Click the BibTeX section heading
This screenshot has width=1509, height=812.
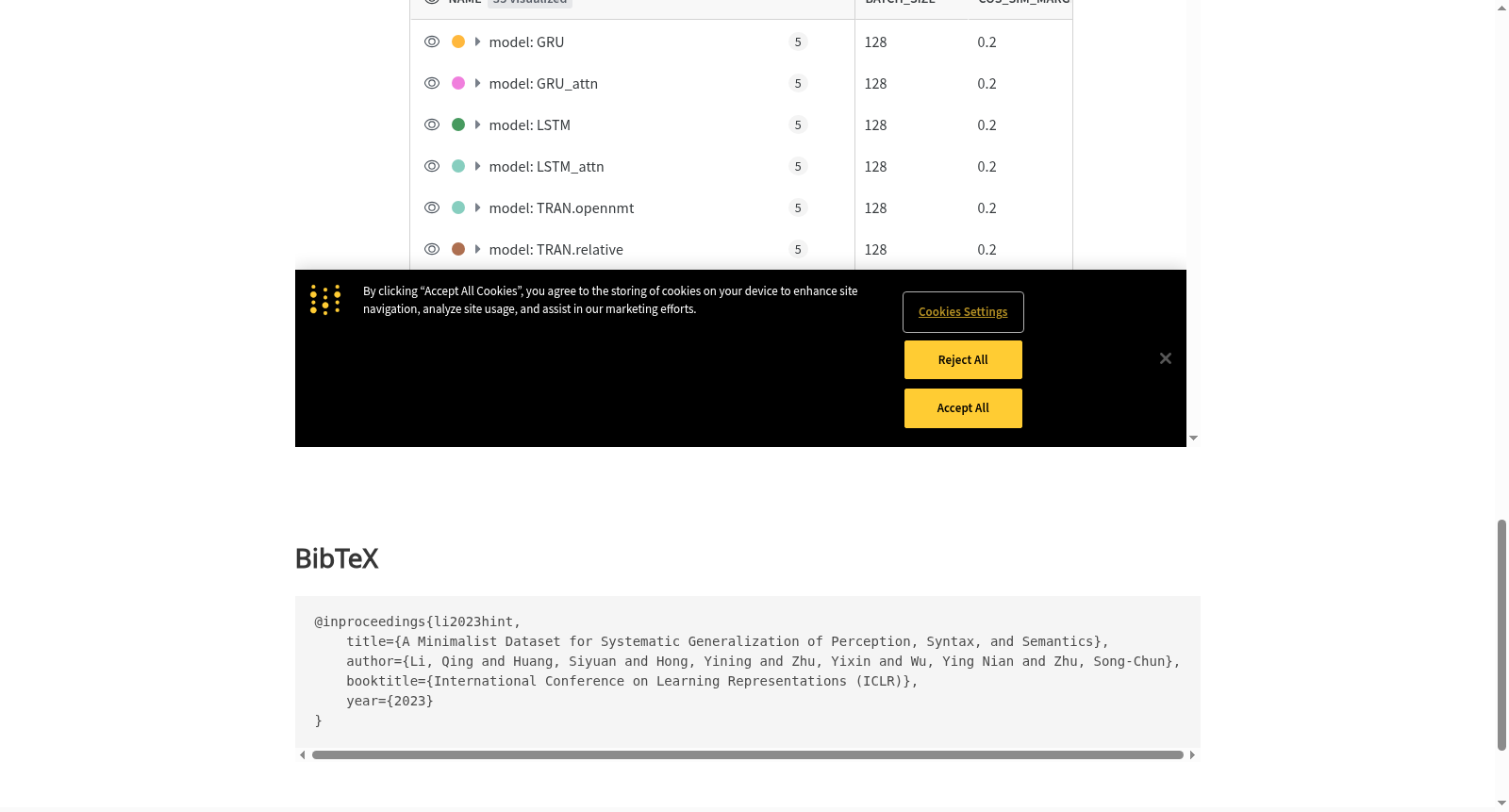337,558
